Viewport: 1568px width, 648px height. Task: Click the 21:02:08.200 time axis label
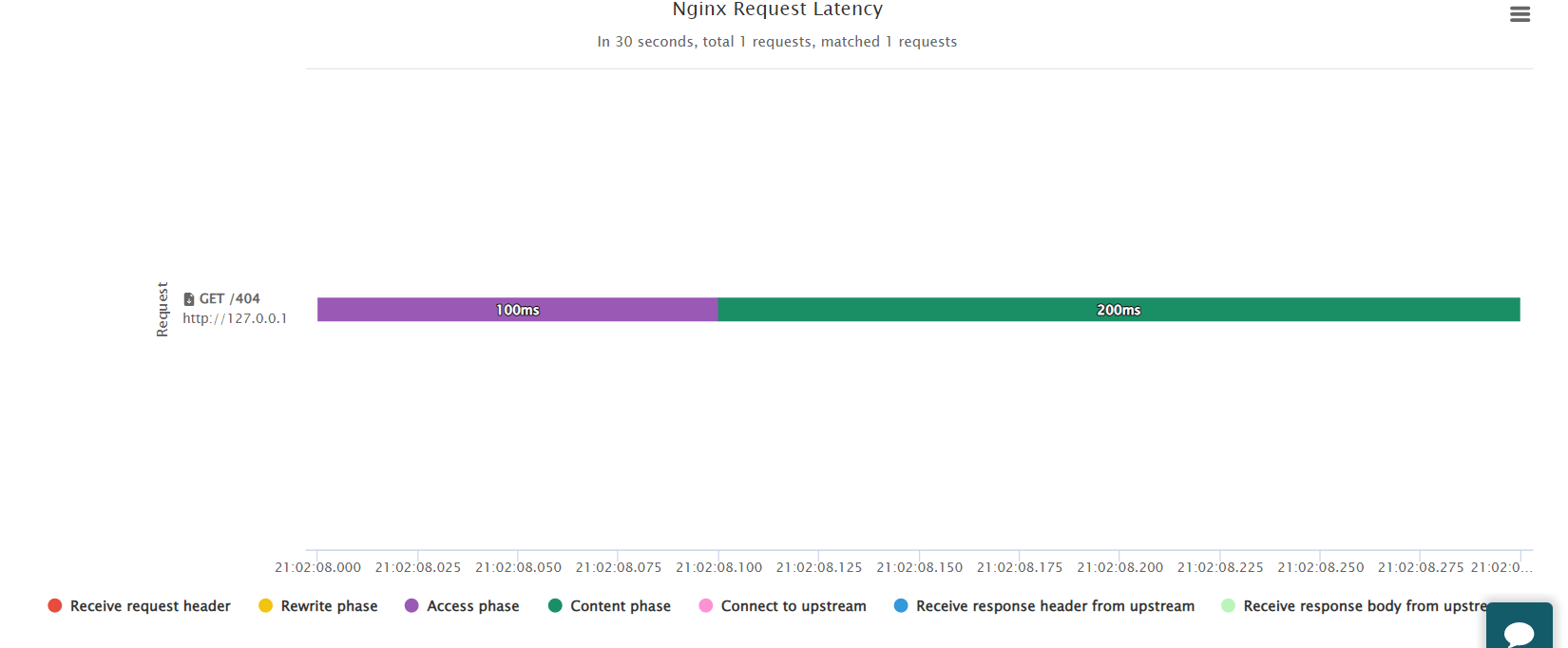pos(1119,567)
